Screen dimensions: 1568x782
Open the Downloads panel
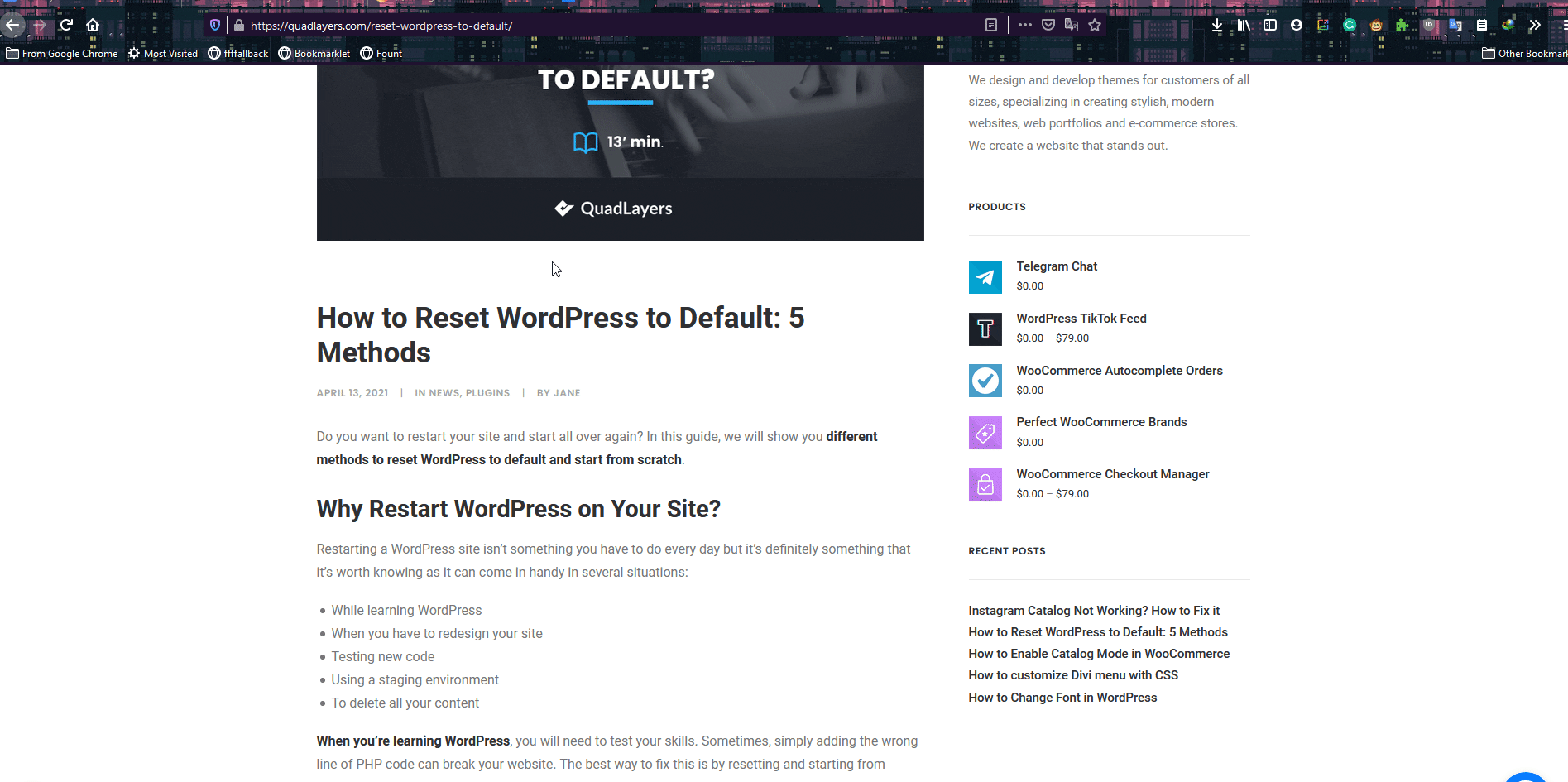(1217, 26)
